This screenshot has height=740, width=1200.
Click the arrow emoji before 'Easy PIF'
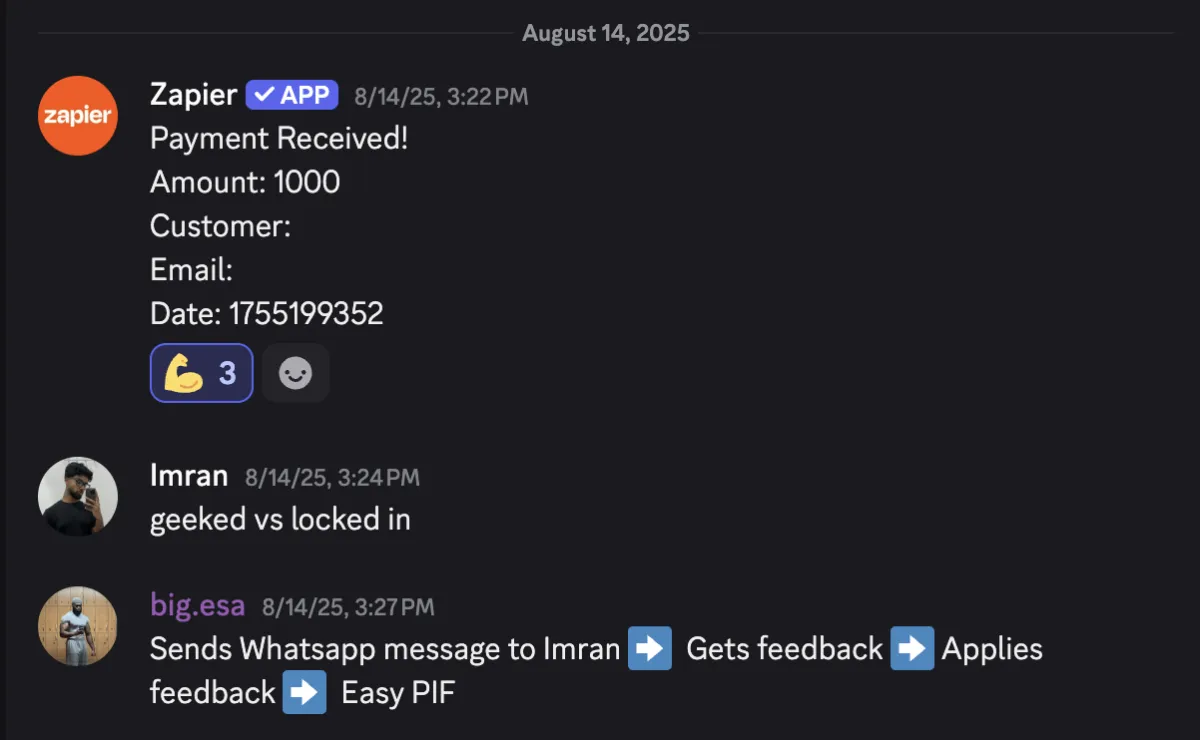(x=304, y=692)
